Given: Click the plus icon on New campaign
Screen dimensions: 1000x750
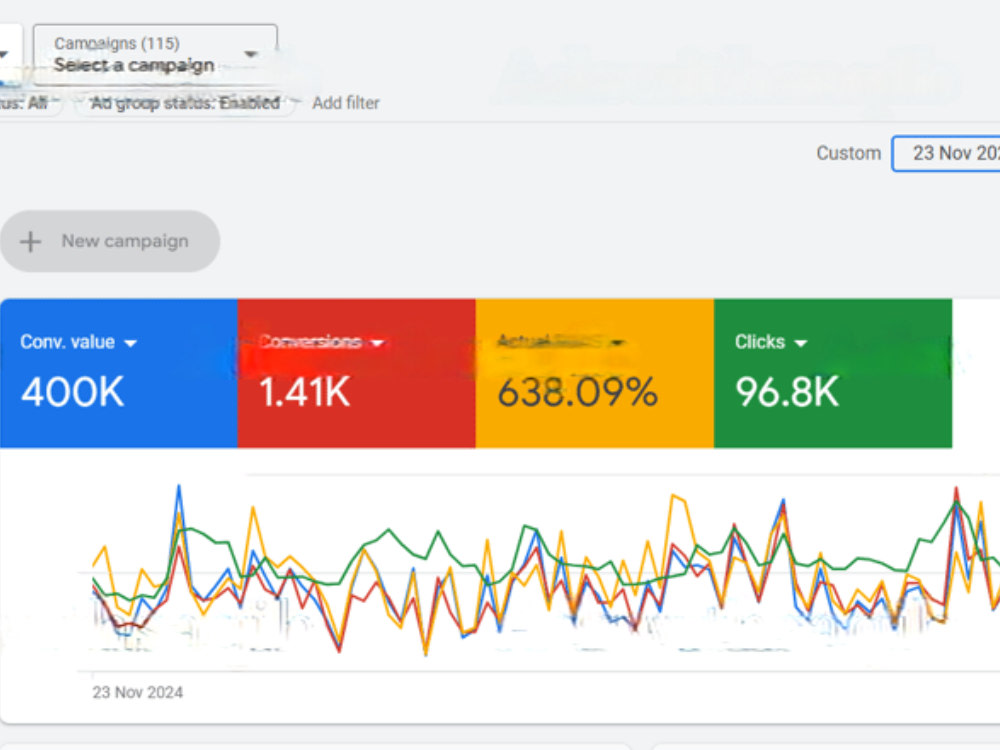Looking at the screenshot, I should pos(30,242).
